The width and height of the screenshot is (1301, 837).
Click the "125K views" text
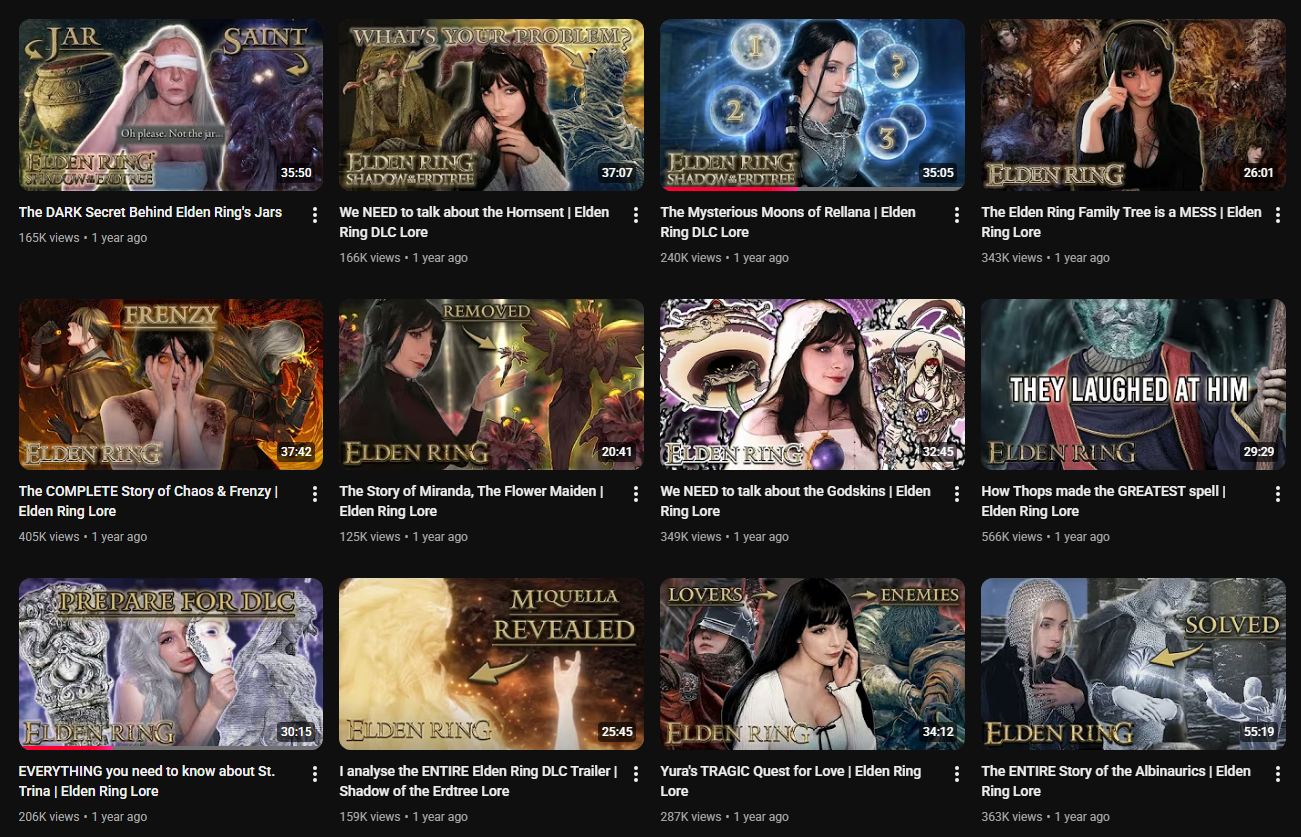tap(370, 537)
